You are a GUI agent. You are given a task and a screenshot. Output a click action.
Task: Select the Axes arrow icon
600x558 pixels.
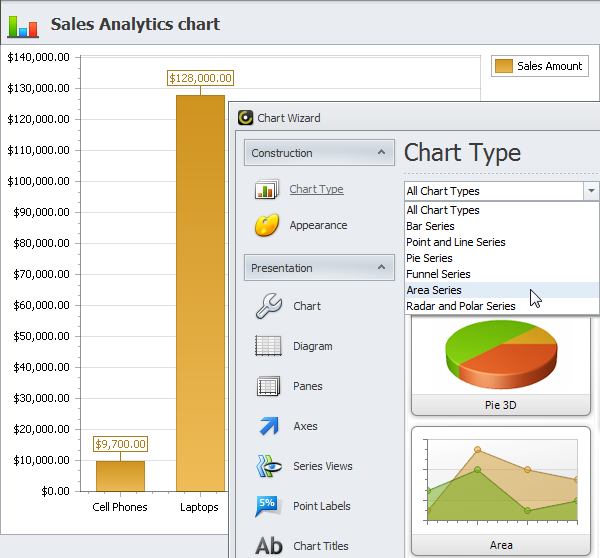click(x=268, y=426)
